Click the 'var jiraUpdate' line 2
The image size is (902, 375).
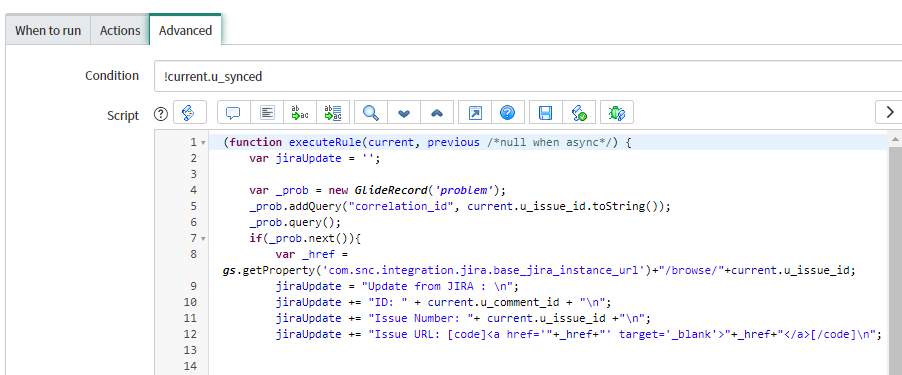pyautogui.click(x=315, y=158)
